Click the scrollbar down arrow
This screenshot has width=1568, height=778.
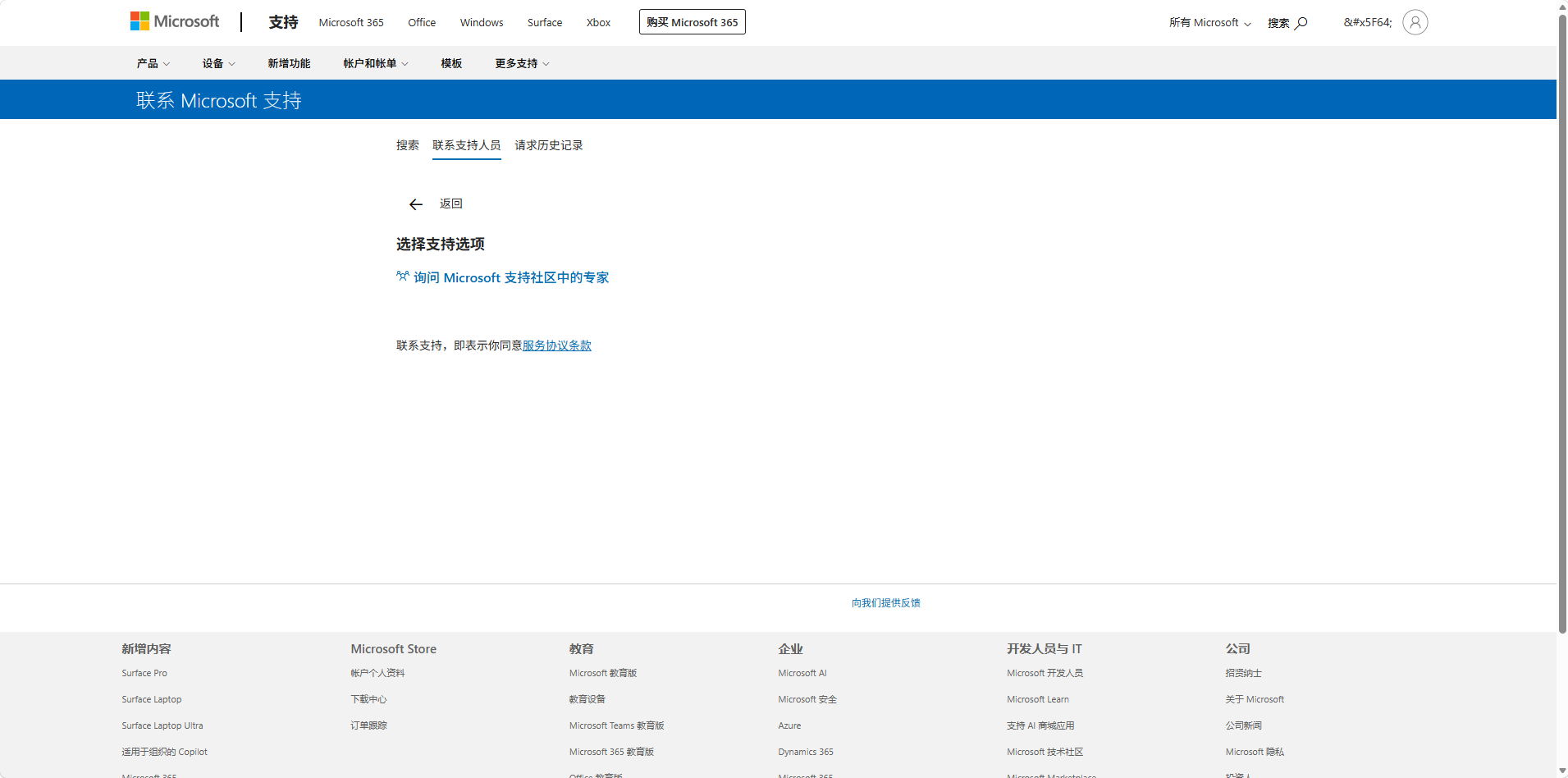click(x=1562, y=771)
